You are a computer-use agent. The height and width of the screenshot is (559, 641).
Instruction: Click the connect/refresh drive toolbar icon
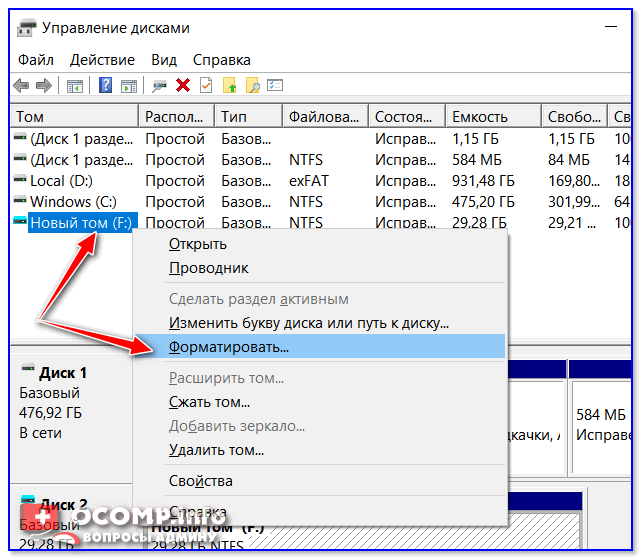click(x=159, y=86)
